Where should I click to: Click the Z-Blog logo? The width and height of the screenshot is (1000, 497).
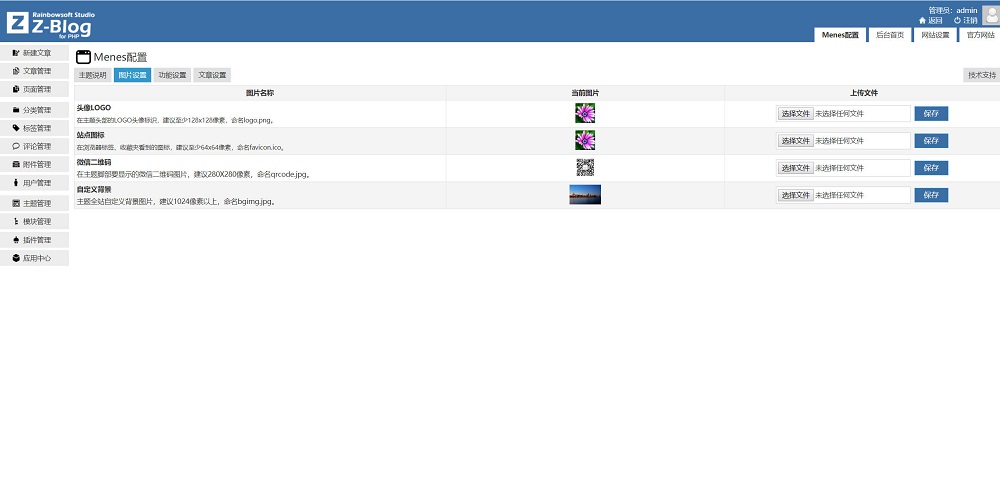tap(49, 22)
